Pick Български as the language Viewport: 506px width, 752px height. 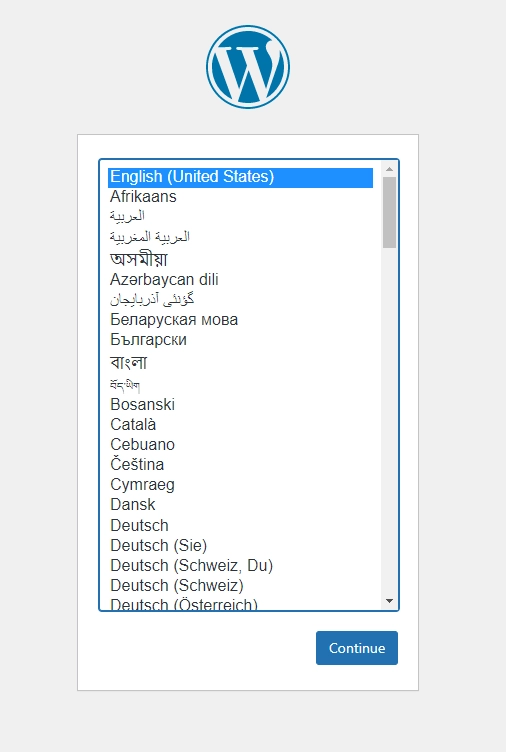(x=240, y=340)
